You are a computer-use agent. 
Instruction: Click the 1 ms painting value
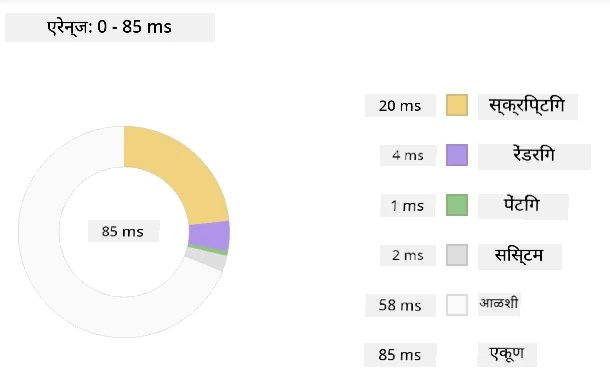click(408, 205)
